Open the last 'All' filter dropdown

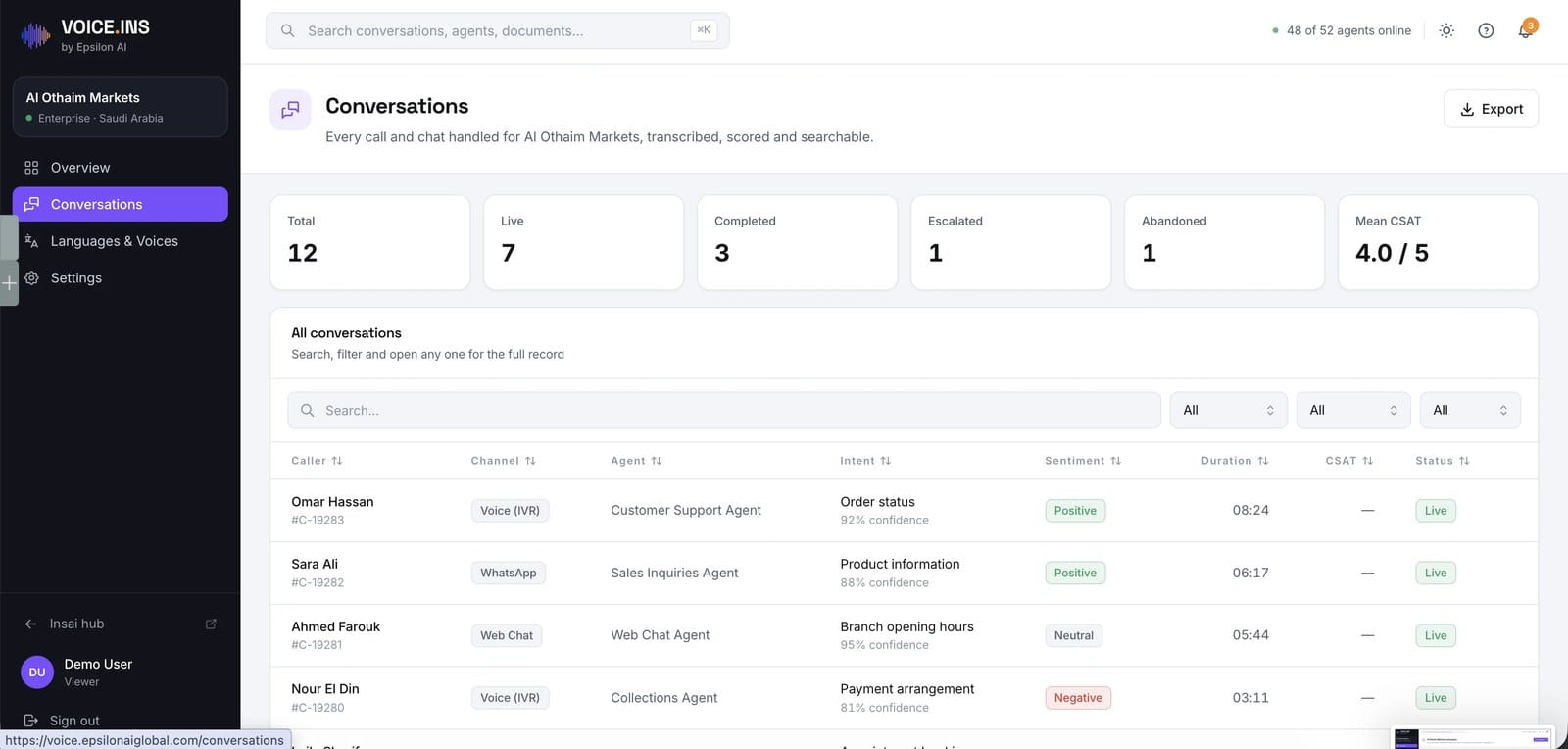point(1470,410)
